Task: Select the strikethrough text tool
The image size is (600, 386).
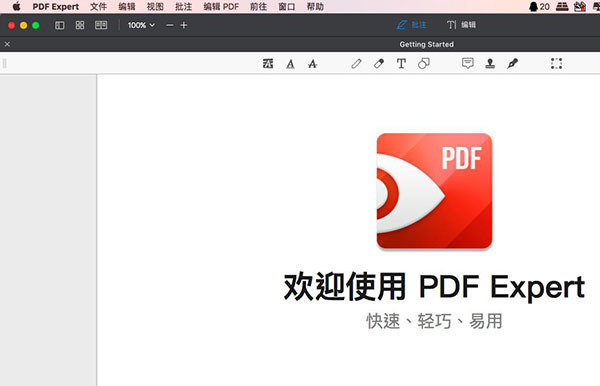Action: [x=313, y=64]
